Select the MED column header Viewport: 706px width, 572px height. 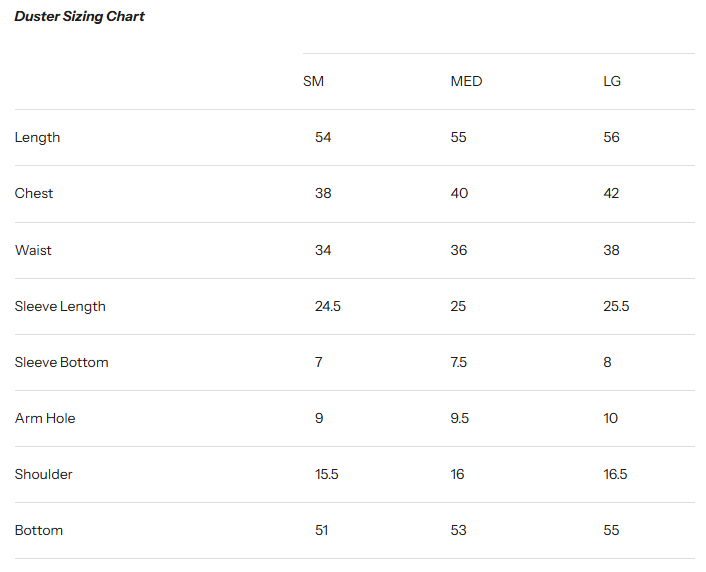point(466,81)
